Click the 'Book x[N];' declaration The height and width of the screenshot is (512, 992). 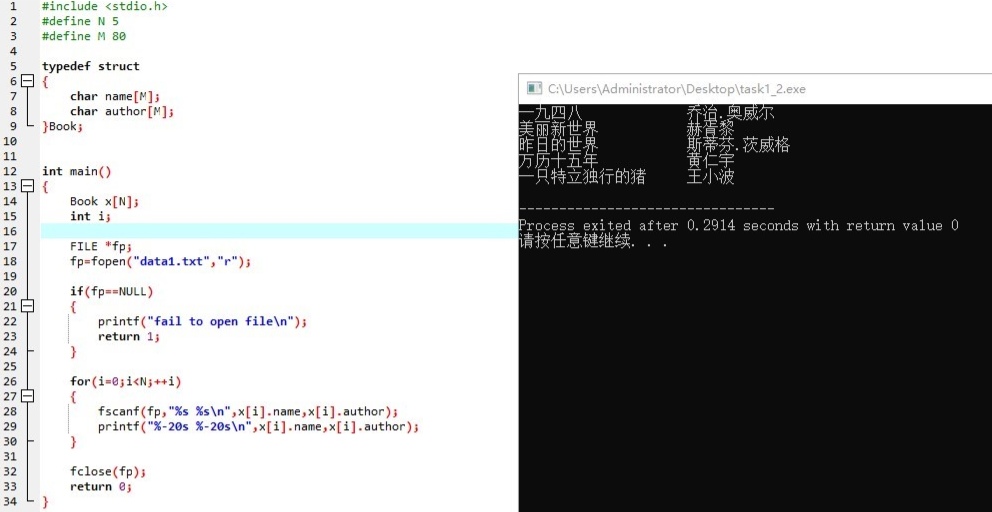[x=104, y=201]
